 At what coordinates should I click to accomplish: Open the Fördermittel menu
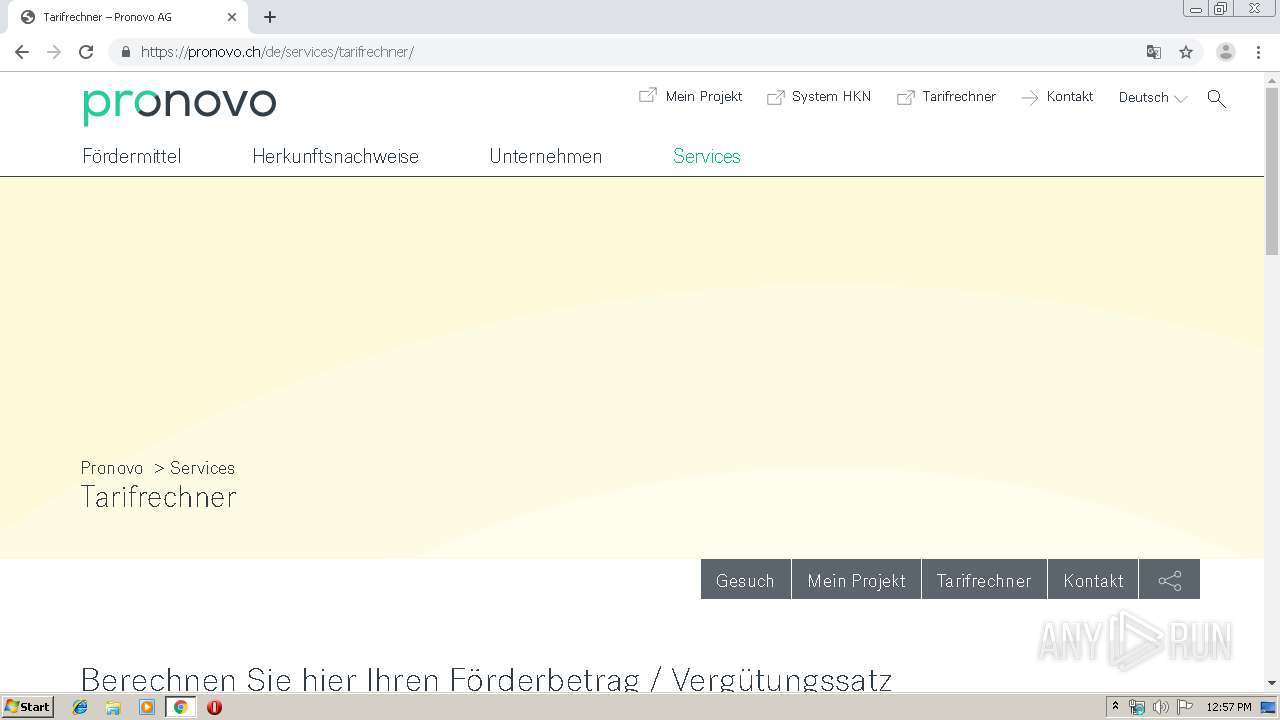click(132, 156)
